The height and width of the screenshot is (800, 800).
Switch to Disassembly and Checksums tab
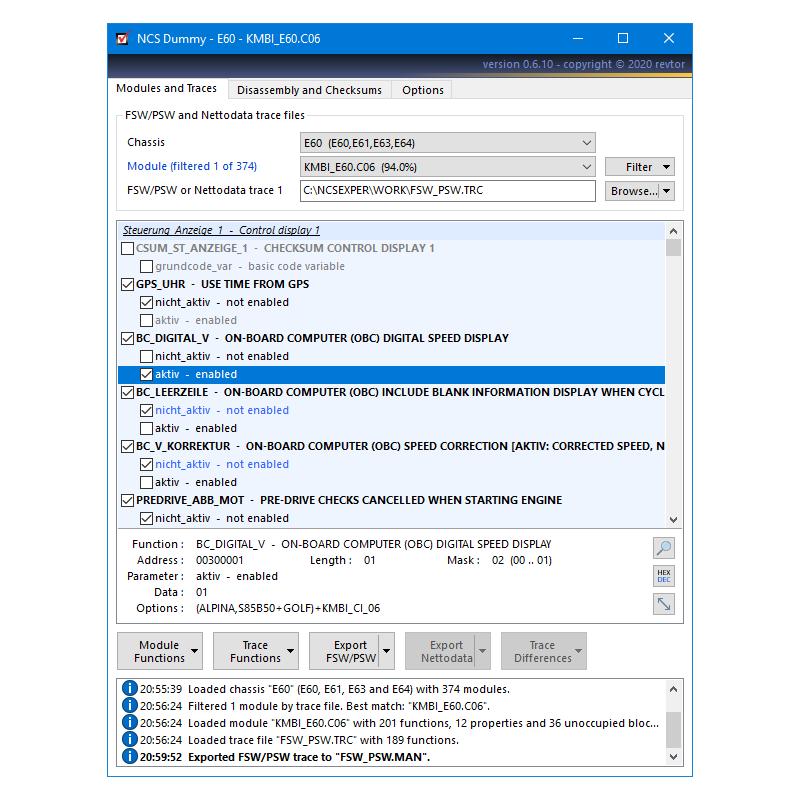click(309, 90)
